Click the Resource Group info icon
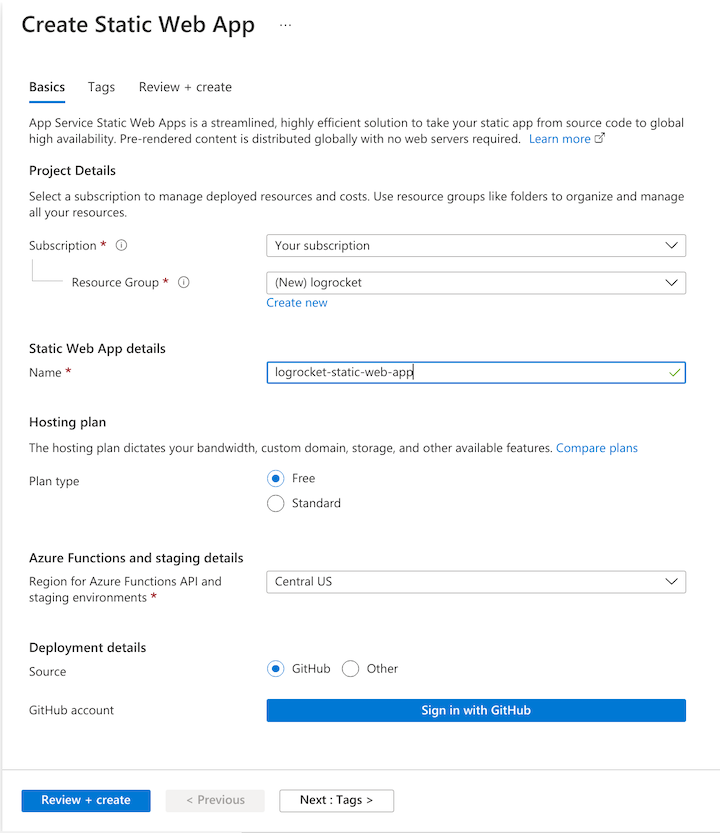The image size is (720, 833). tap(183, 283)
